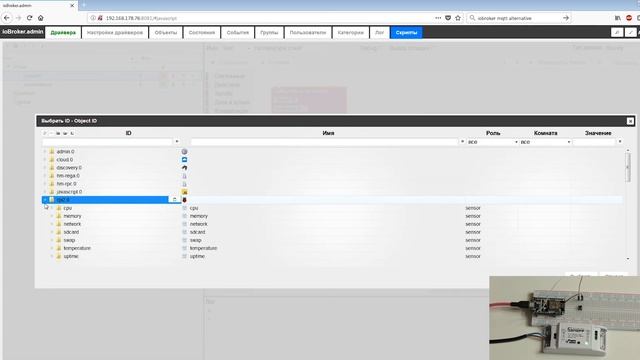The height and width of the screenshot is (360, 640).
Task: Click the ID filter input field
Action: pyautogui.click(x=107, y=142)
